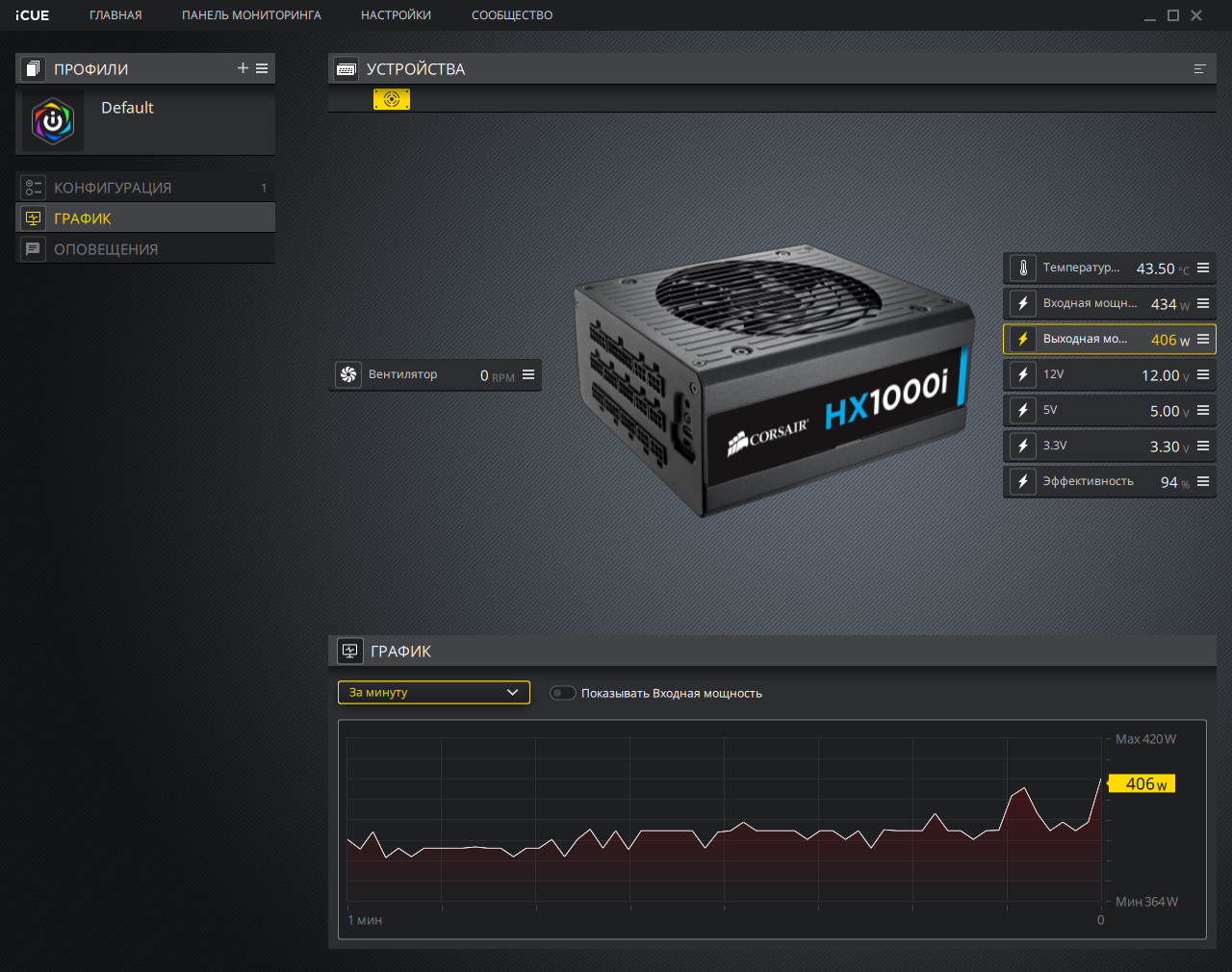Select КОНФИГУРАЦИЯ in the sidebar
1232x972 pixels.
pyautogui.click(x=145, y=188)
